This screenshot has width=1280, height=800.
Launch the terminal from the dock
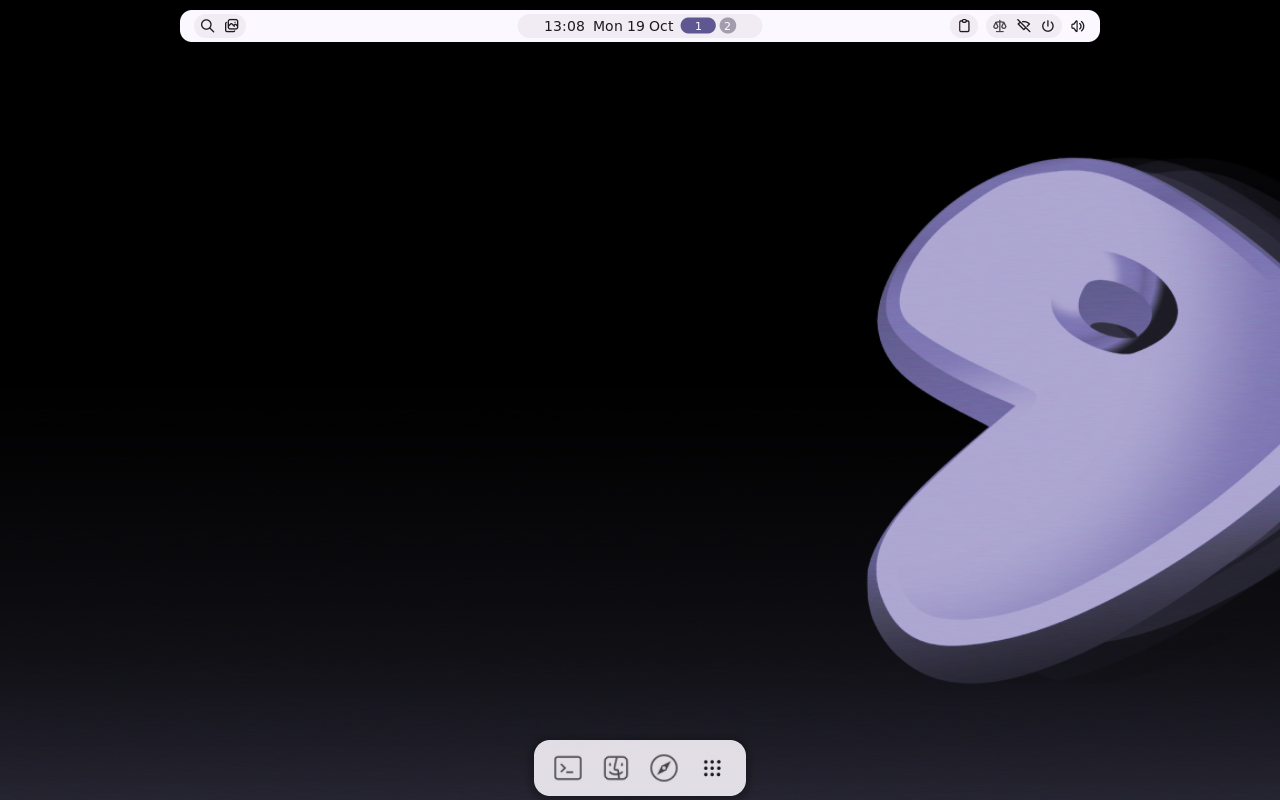click(568, 768)
